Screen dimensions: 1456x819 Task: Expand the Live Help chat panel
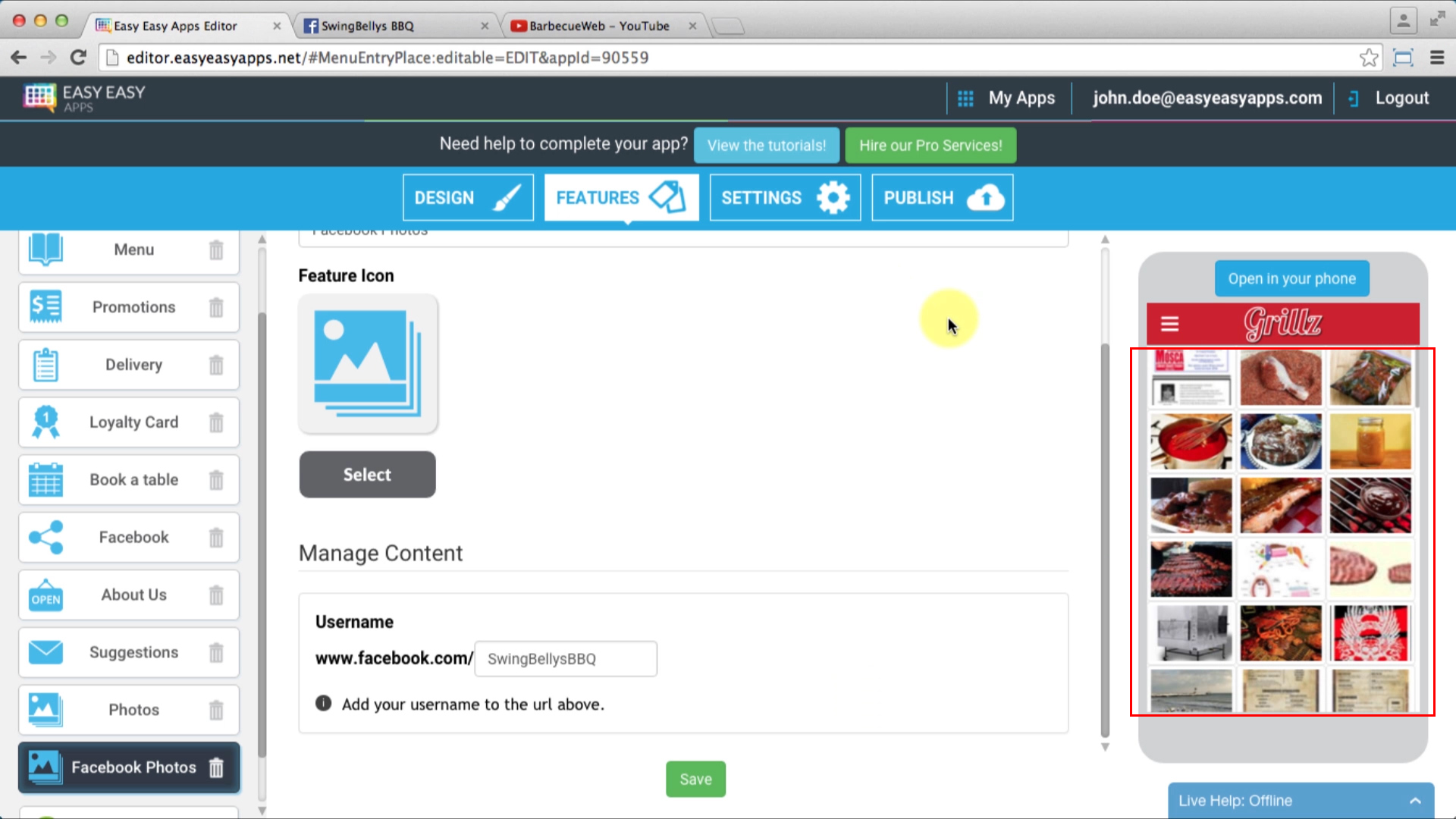tap(1414, 801)
